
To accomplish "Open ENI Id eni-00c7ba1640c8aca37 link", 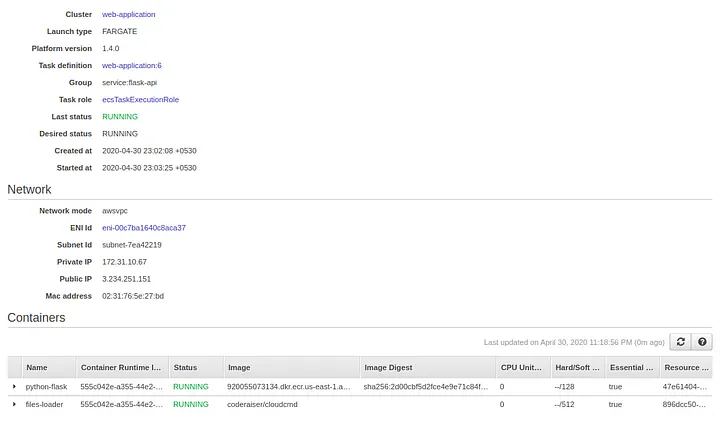I will (144, 228).
